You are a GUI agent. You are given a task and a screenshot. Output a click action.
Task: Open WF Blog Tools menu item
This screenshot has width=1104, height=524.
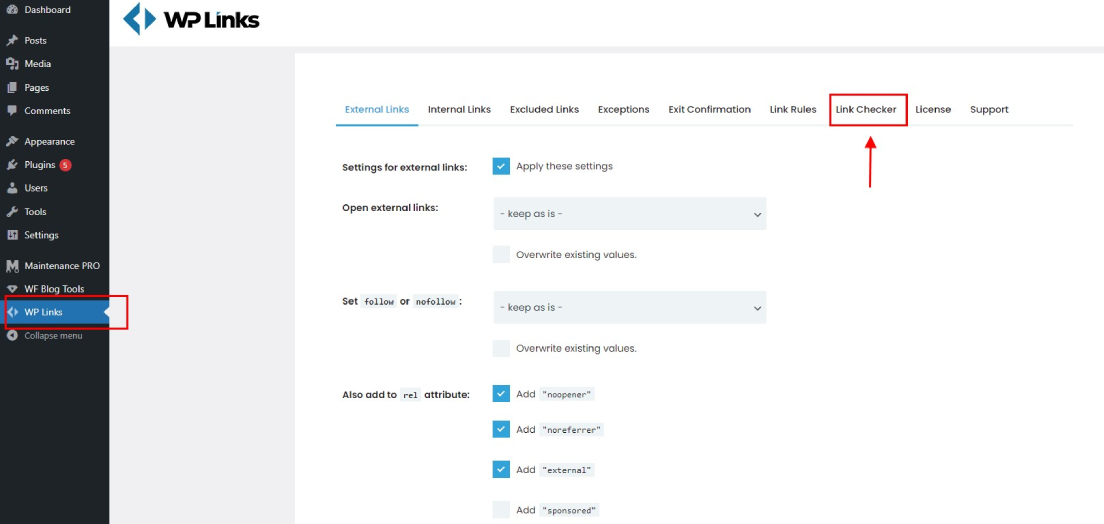click(54, 289)
